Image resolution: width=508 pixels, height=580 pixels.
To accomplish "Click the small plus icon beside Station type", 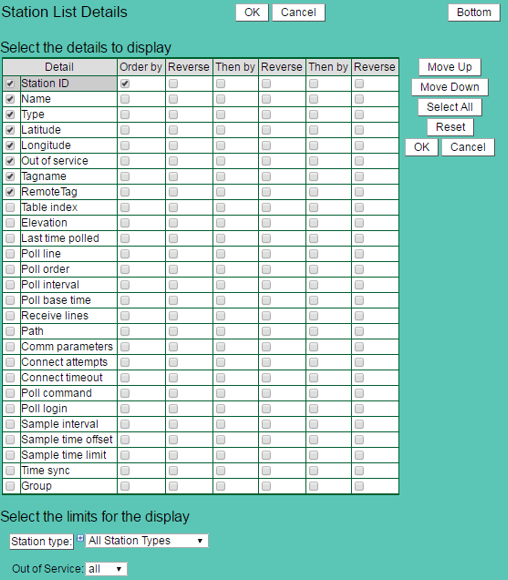I will tap(80, 538).
